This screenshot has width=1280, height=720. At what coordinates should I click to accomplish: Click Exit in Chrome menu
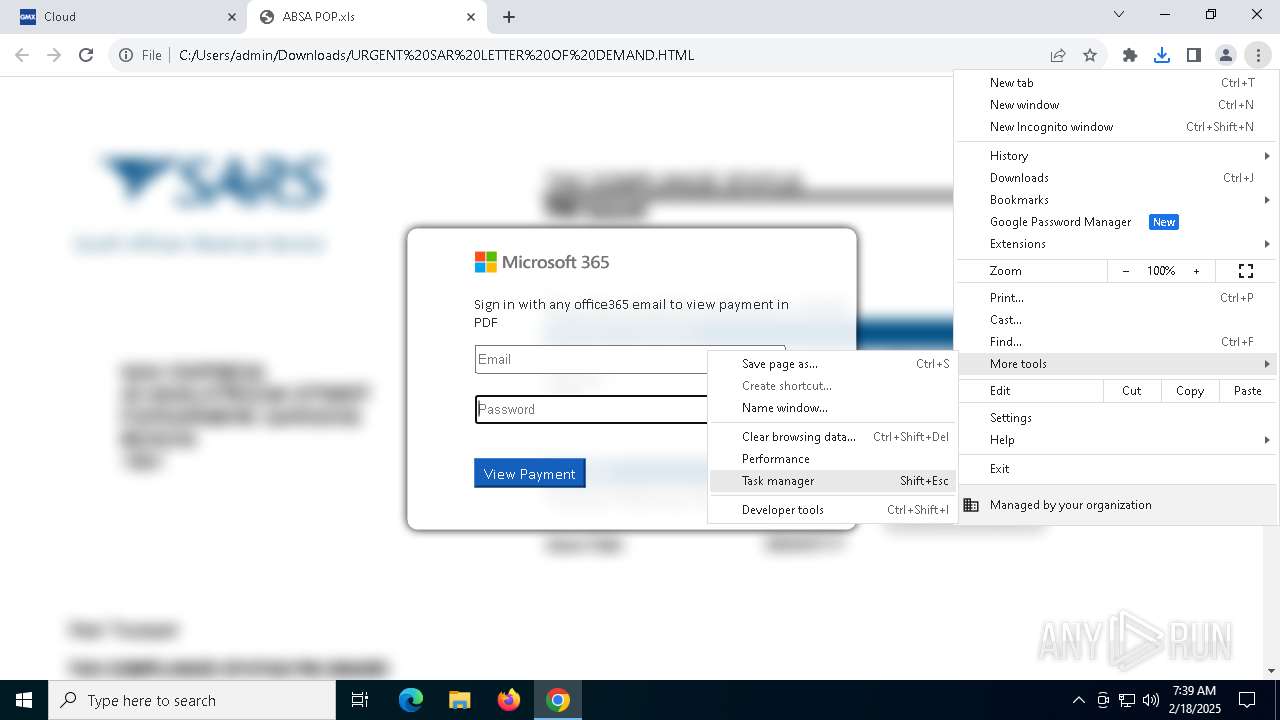pos(1116,469)
